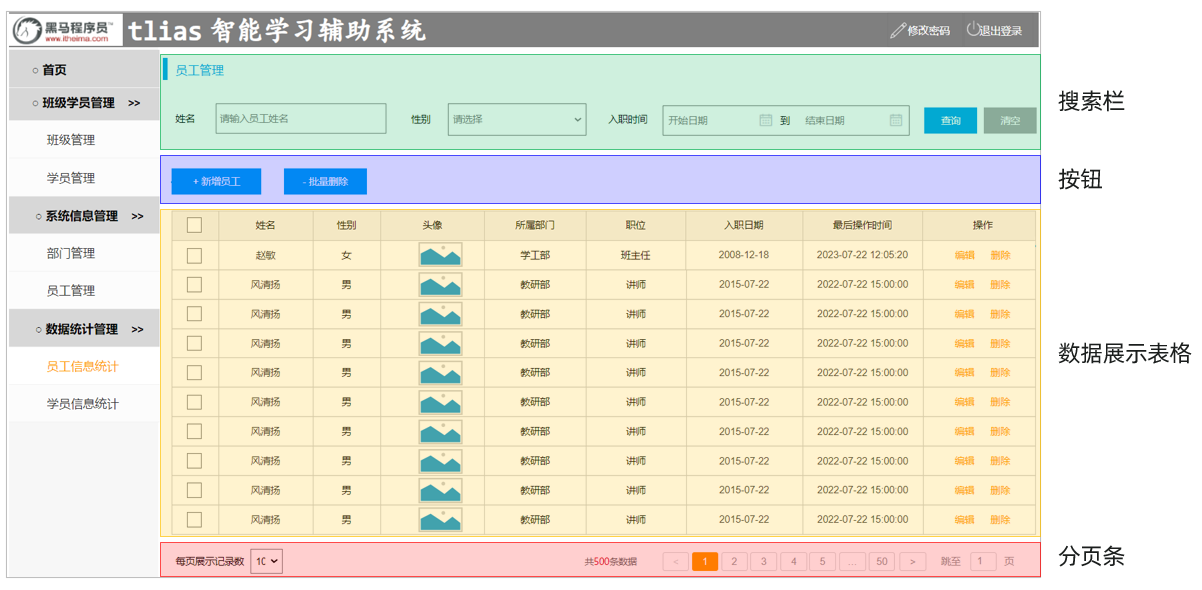
Task: Check the checkbox in the last table row
Action: click(194, 520)
